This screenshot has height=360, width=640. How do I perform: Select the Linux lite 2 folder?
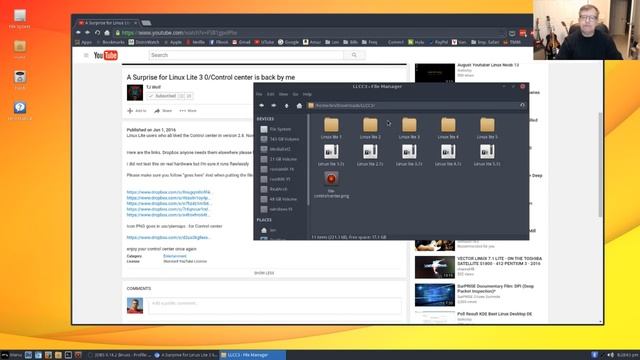pyautogui.click(x=370, y=128)
